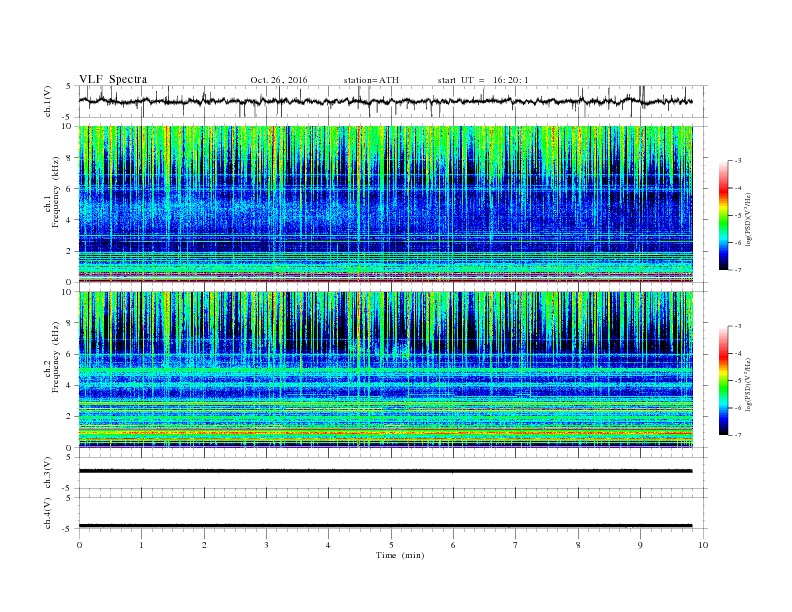792x612 pixels.
Task: Click inside the ch.2 spectrogram panel
Action: (x=385, y=370)
